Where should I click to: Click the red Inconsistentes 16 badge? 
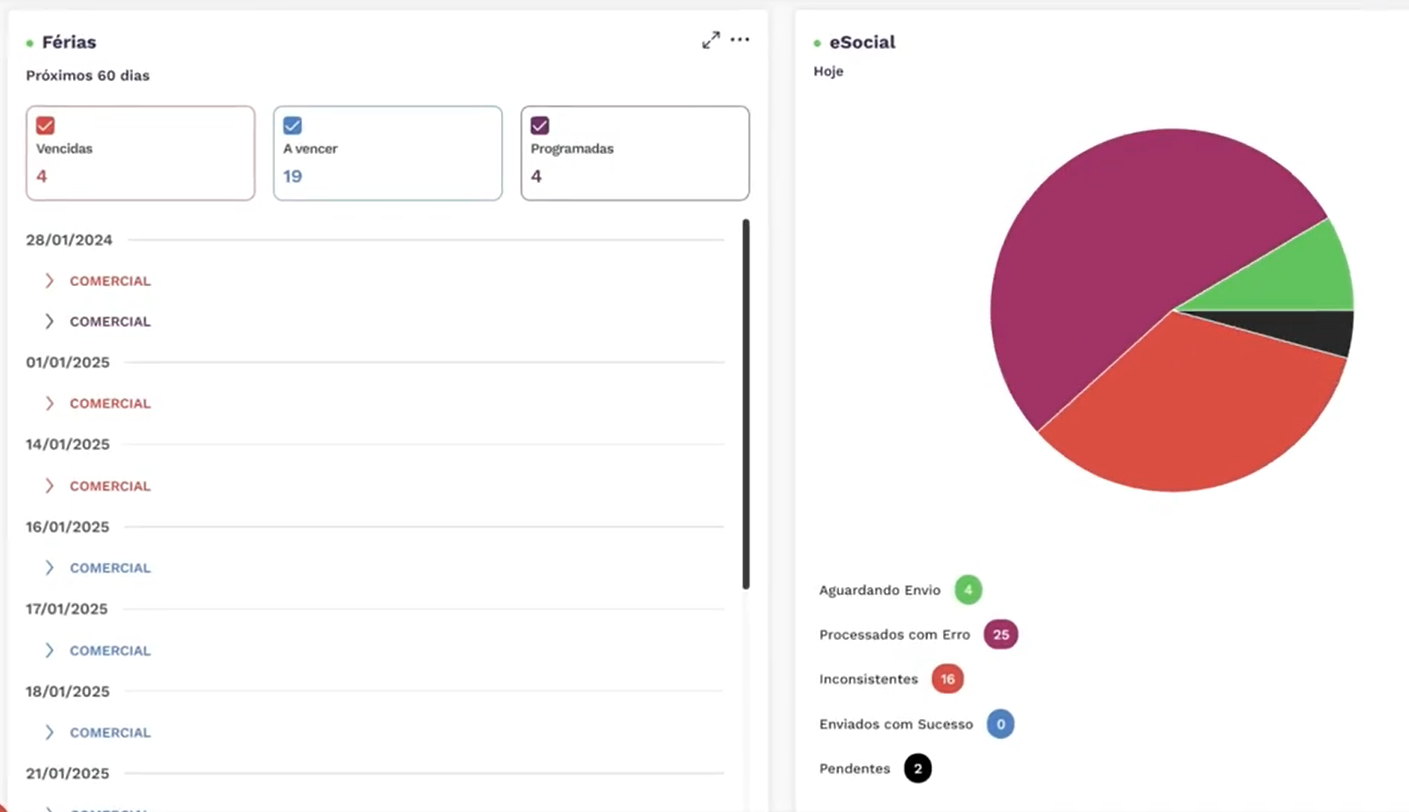947,679
